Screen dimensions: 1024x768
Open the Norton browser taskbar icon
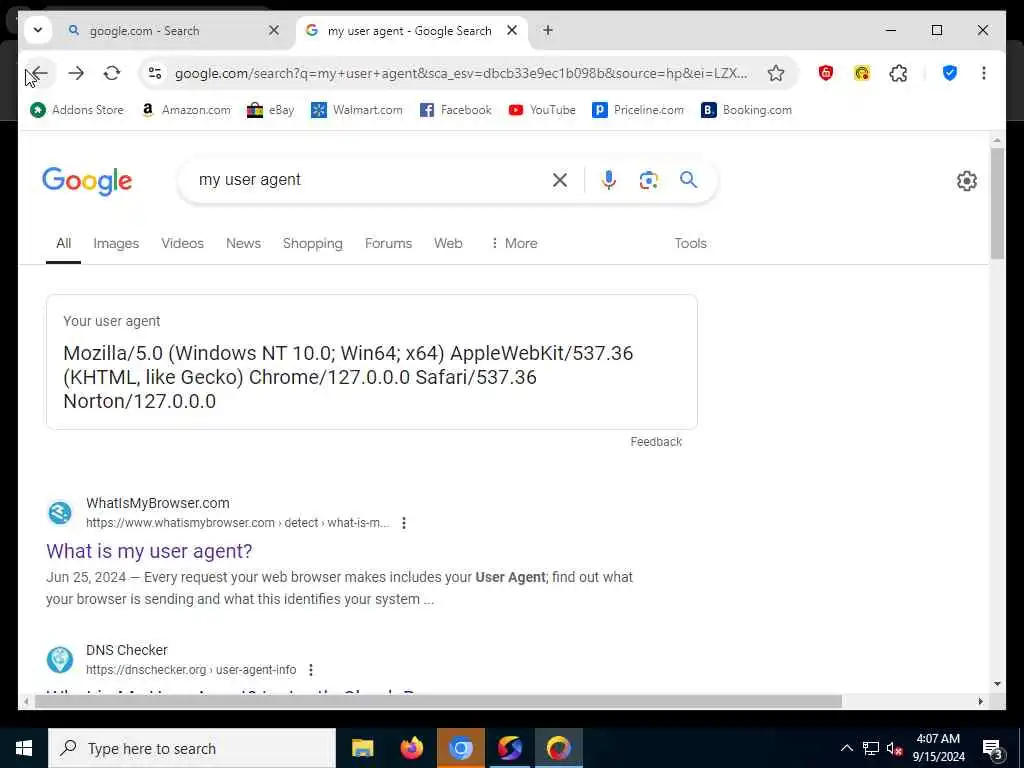click(558, 748)
